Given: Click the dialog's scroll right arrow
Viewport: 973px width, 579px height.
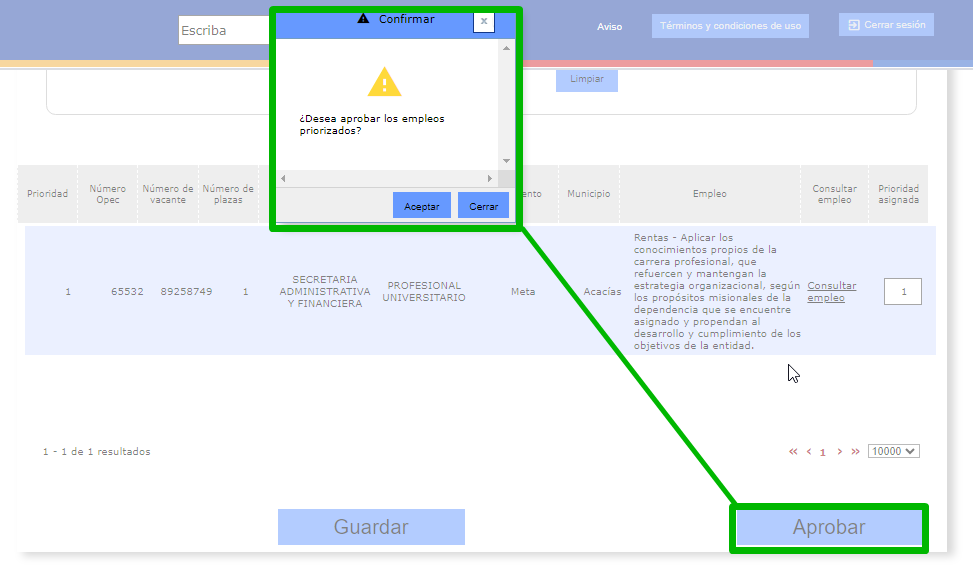Looking at the screenshot, I should point(489,178).
